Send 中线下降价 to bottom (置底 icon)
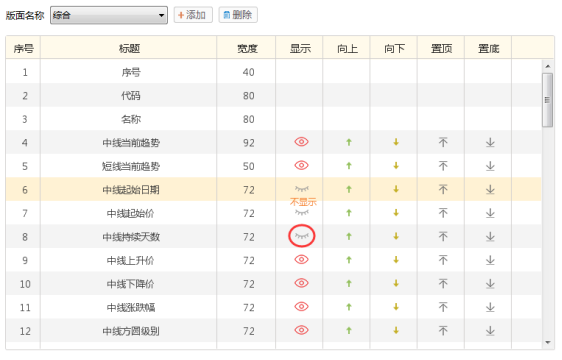Viewport: 562px width, 360px height. click(x=490, y=284)
